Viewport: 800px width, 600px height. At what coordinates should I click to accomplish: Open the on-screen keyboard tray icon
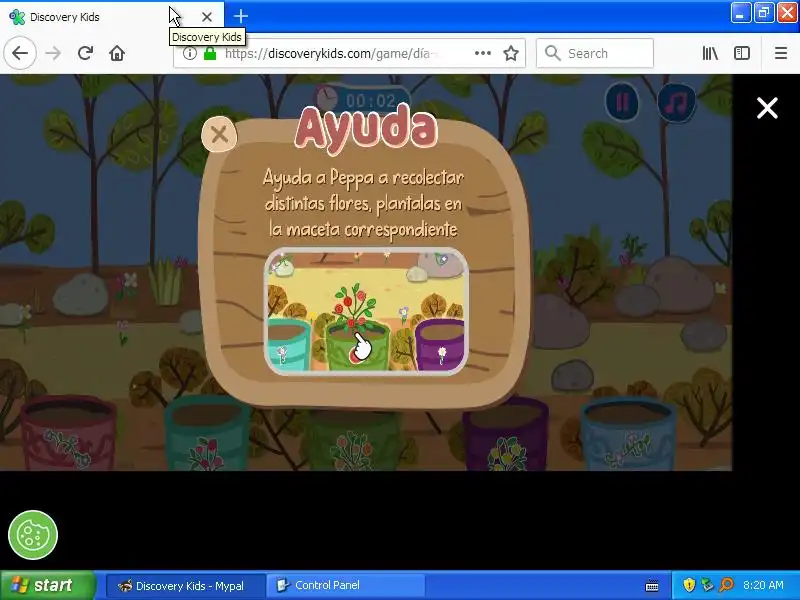point(652,586)
